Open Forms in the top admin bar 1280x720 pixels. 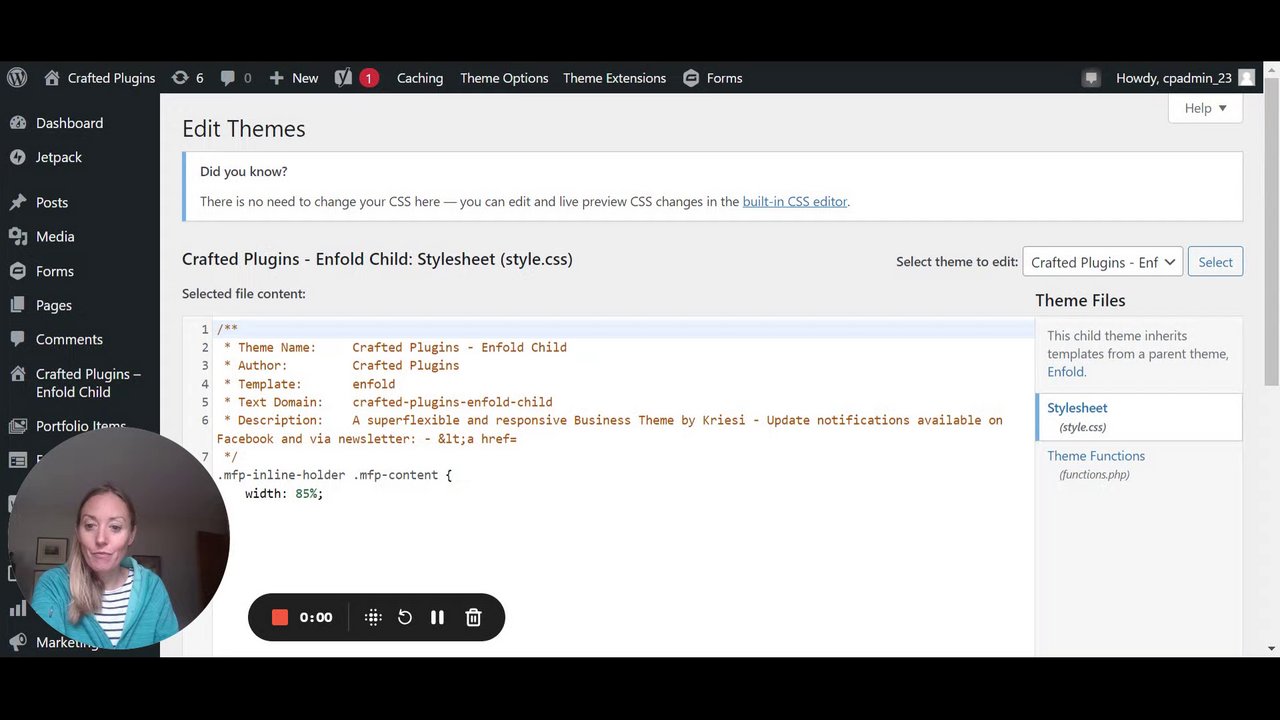pyautogui.click(x=712, y=78)
